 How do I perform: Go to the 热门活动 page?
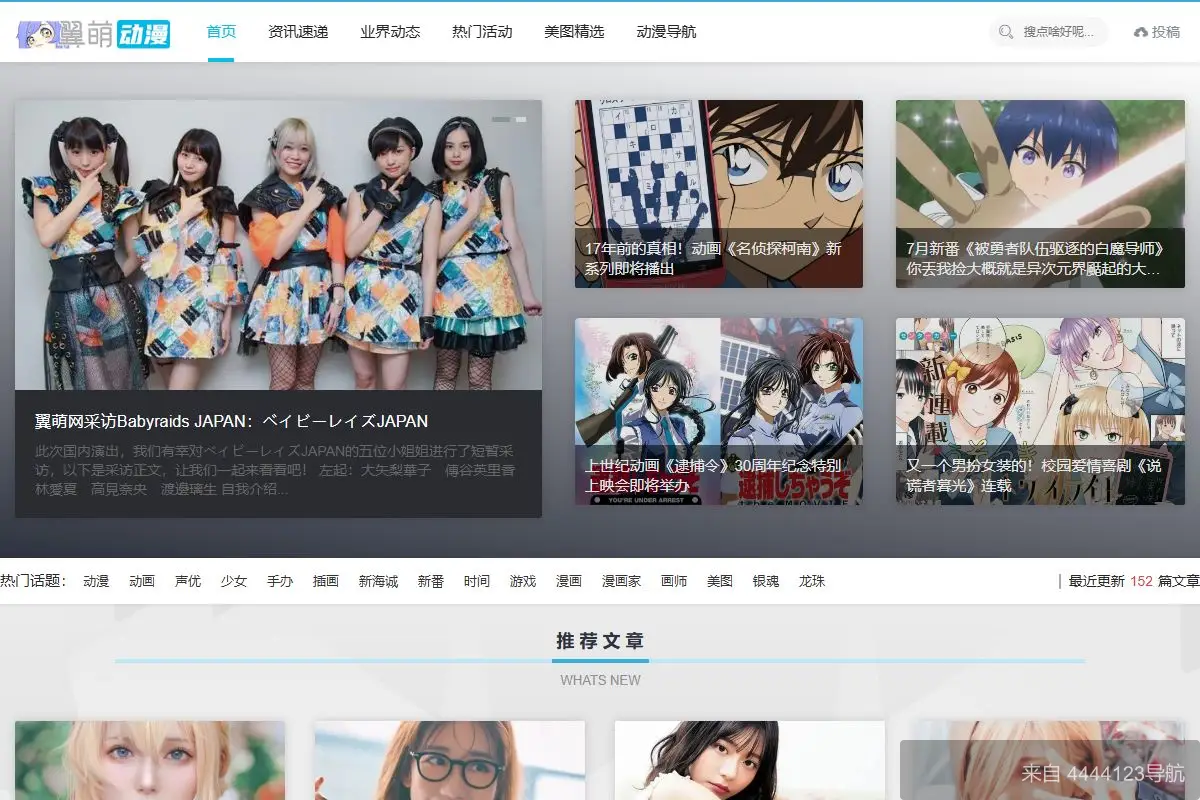480,31
